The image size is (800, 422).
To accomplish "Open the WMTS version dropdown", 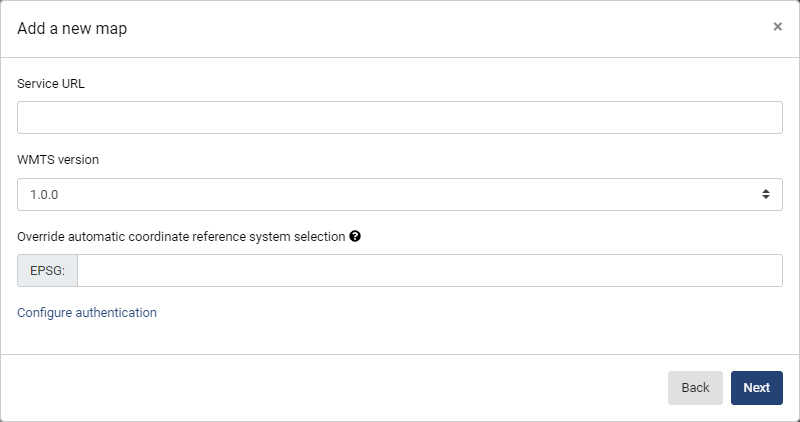I will click(399, 194).
